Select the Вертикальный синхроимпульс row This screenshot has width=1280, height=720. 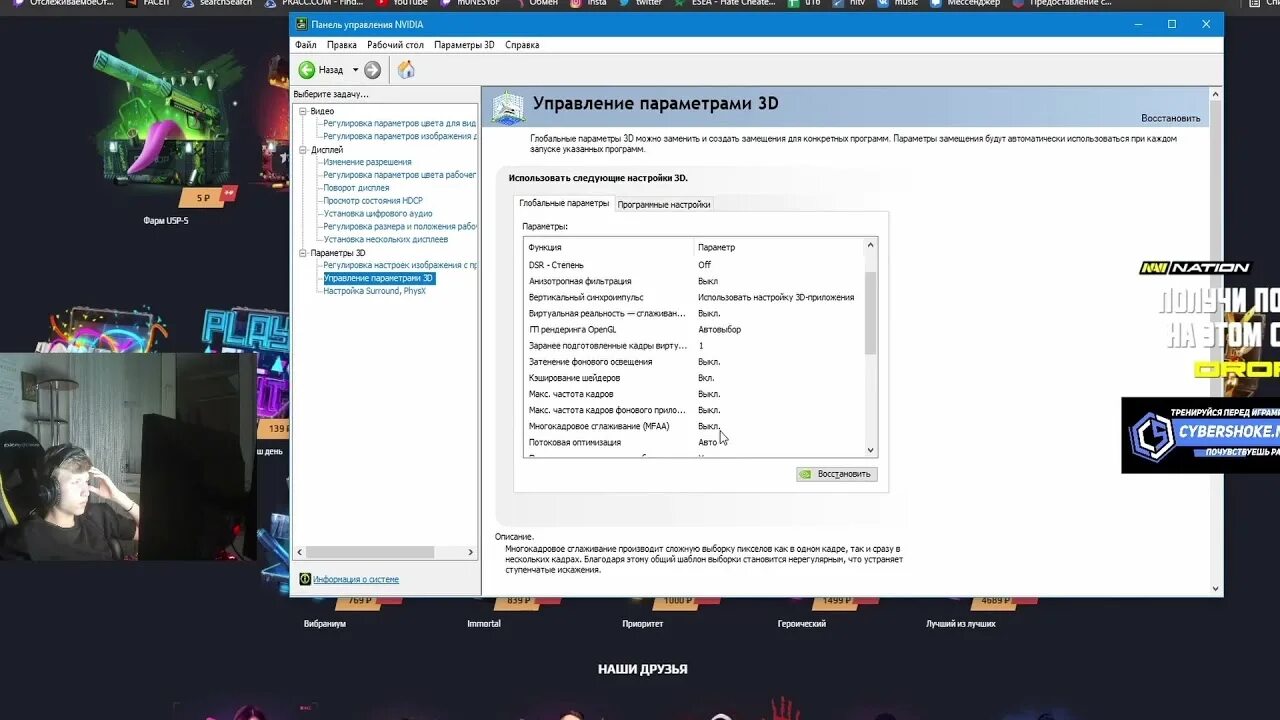[694, 297]
